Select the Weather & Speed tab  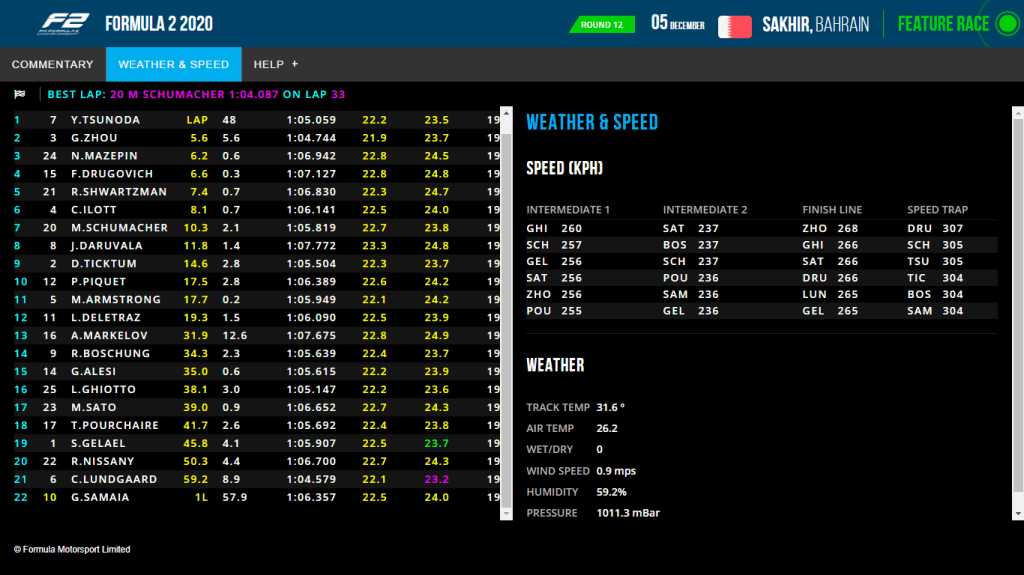tap(174, 64)
